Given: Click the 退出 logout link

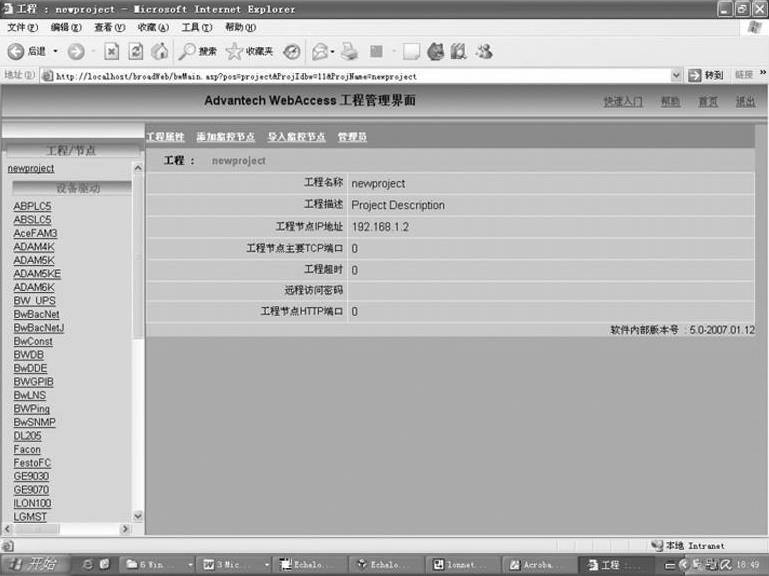Looking at the screenshot, I should click(745, 102).
